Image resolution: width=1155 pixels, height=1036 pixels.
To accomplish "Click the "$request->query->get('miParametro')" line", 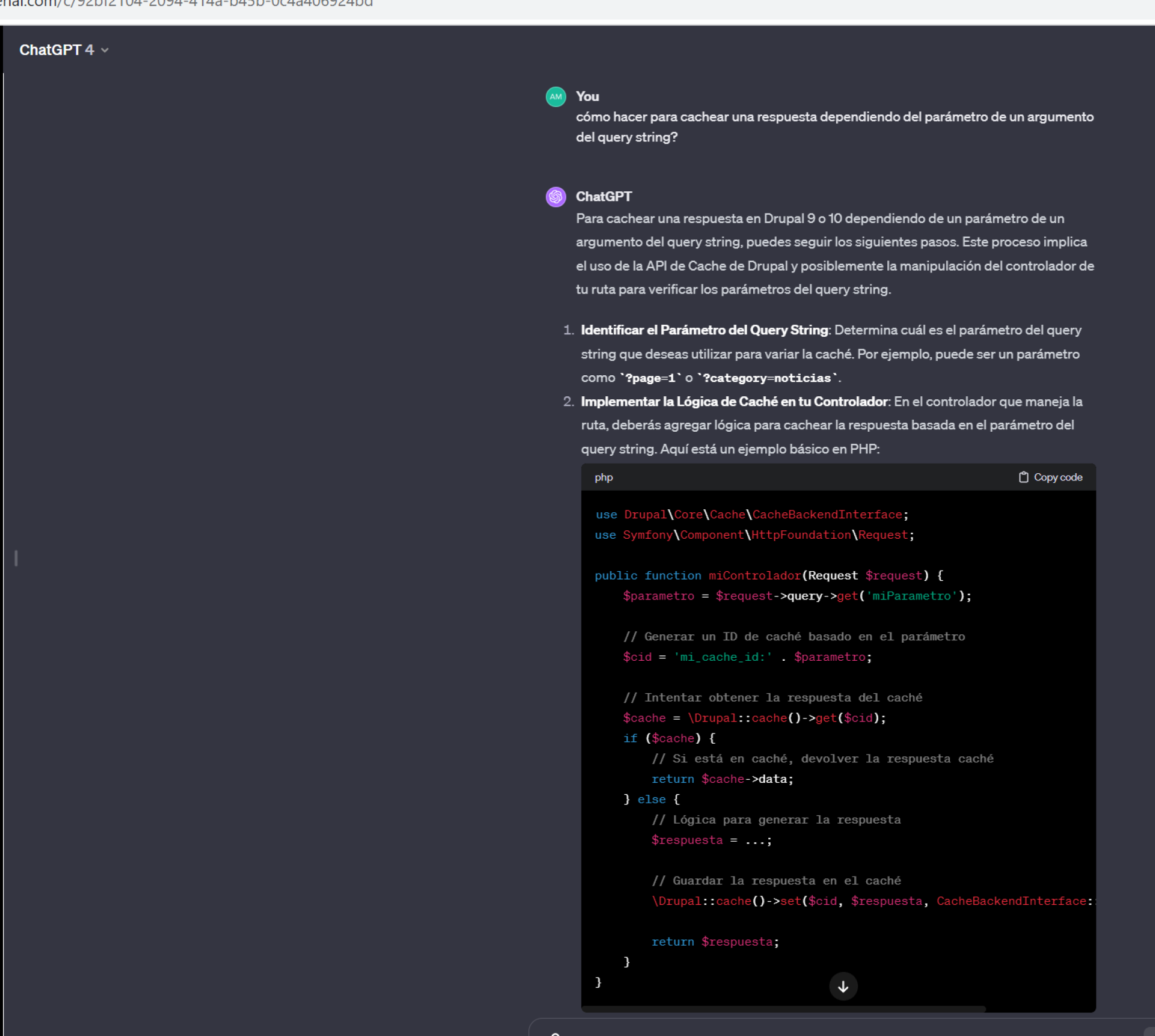I will [797, 596].
